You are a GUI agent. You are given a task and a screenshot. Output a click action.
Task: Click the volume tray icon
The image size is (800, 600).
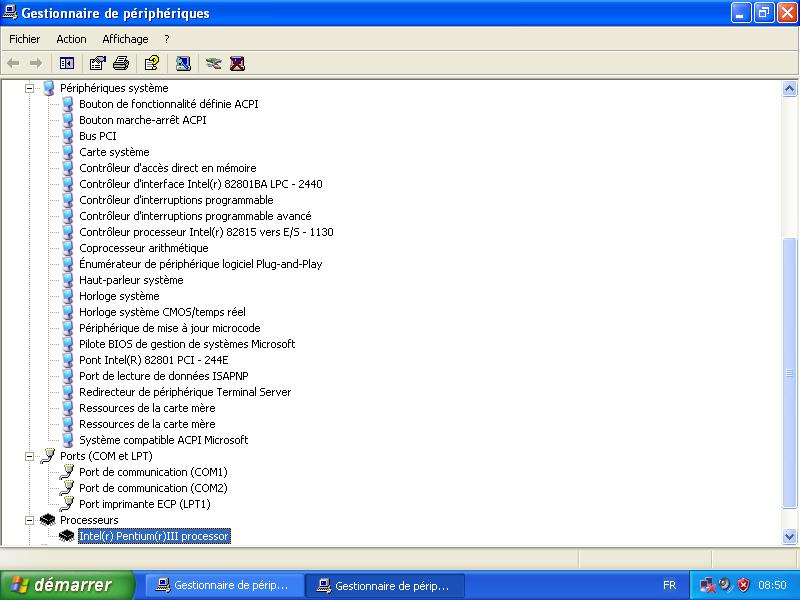click(725, 585)
